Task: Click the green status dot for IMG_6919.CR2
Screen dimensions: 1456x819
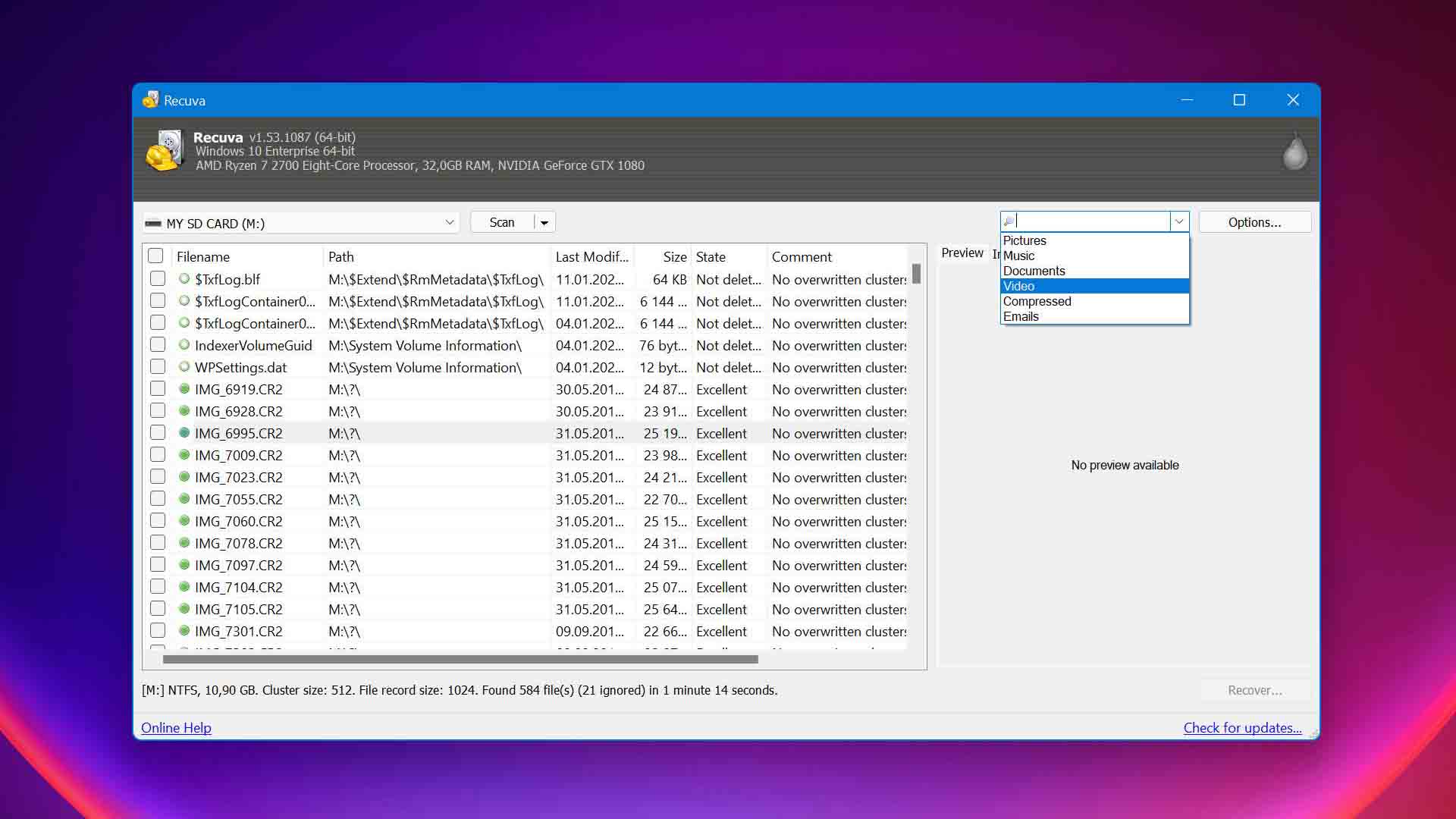Action: 184,389
